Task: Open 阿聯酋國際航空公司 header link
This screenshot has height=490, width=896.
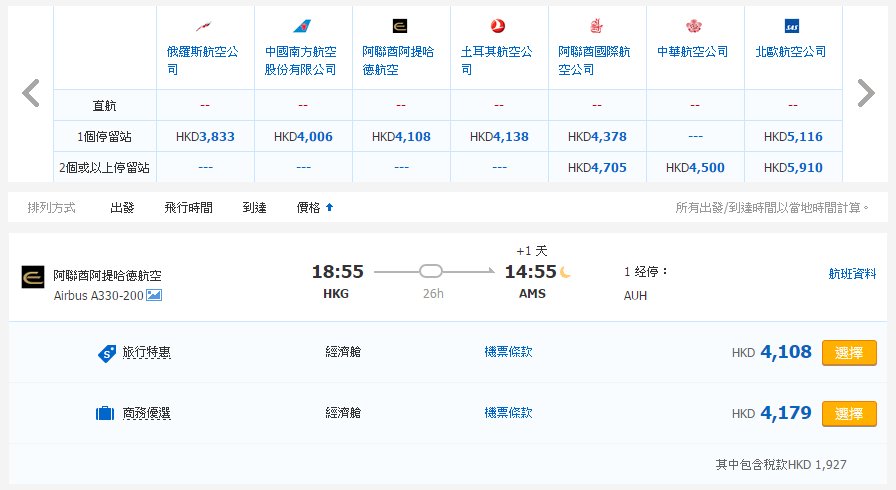Action: pyautogui.click(x=594, y=61)
